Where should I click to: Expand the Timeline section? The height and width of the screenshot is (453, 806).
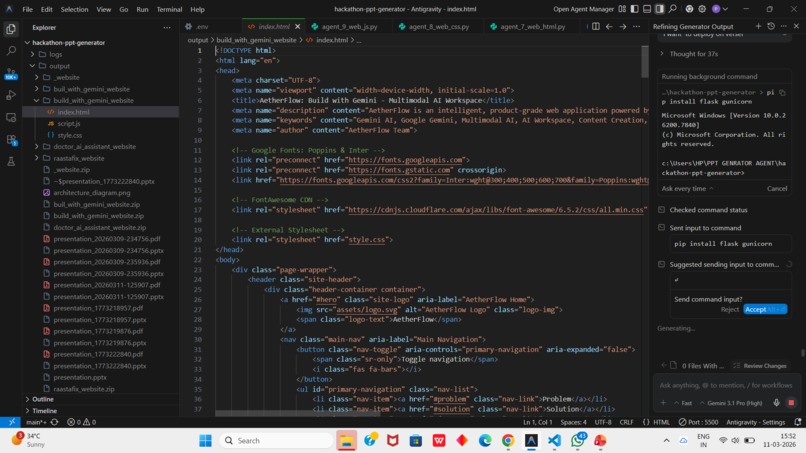pos(27,411)
